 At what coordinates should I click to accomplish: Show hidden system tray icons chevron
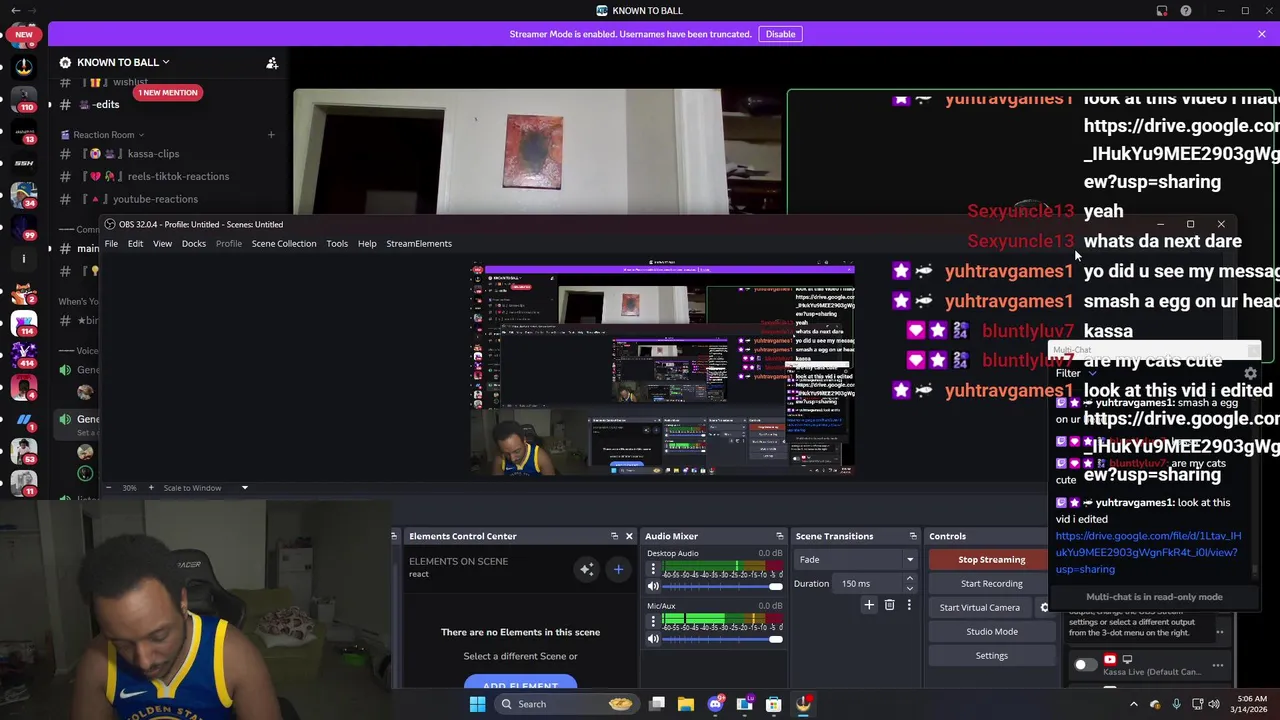(x=1133, y=704)
